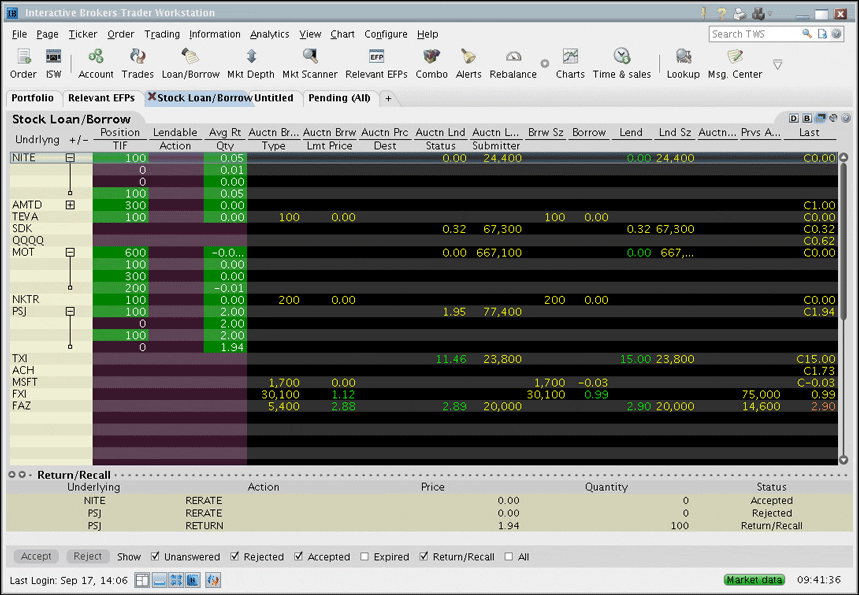This screenshot has width=859, height=595.
Task: Click scrollbar down arrow of table
Action: 844,460
